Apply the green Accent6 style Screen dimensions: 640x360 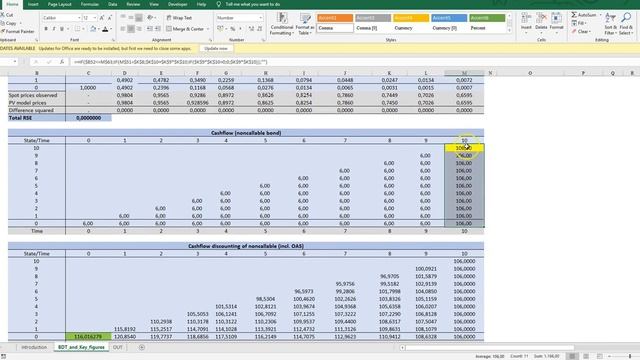[487, 18]
